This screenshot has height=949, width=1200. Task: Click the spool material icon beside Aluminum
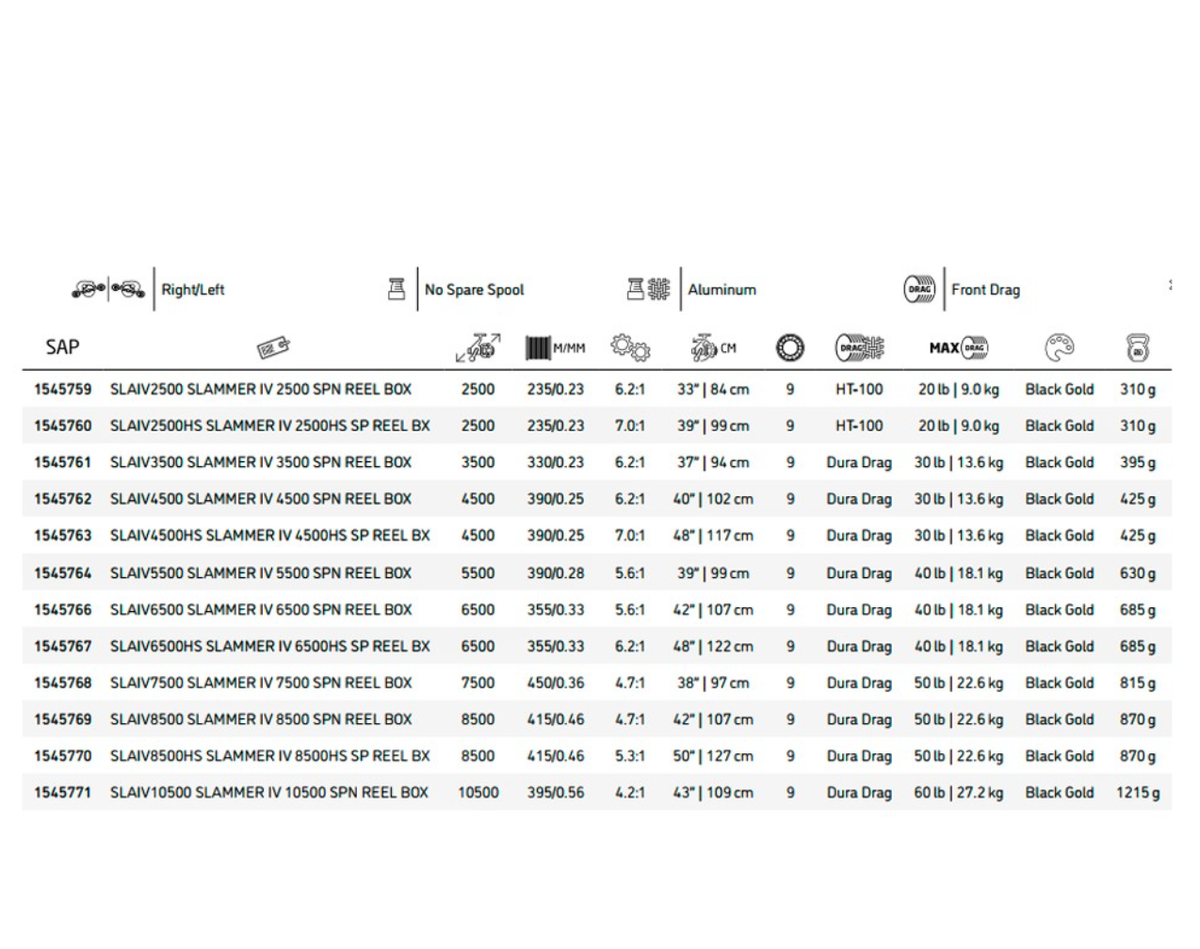coord(647,289)
